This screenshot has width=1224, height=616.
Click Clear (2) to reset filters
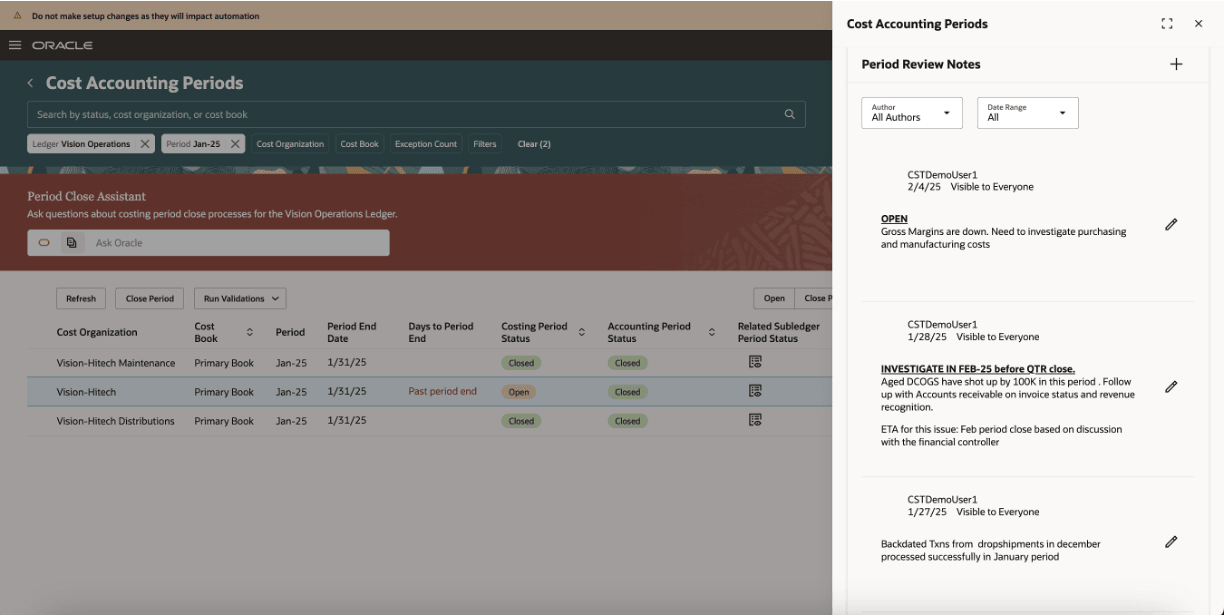tap(534, 144)
